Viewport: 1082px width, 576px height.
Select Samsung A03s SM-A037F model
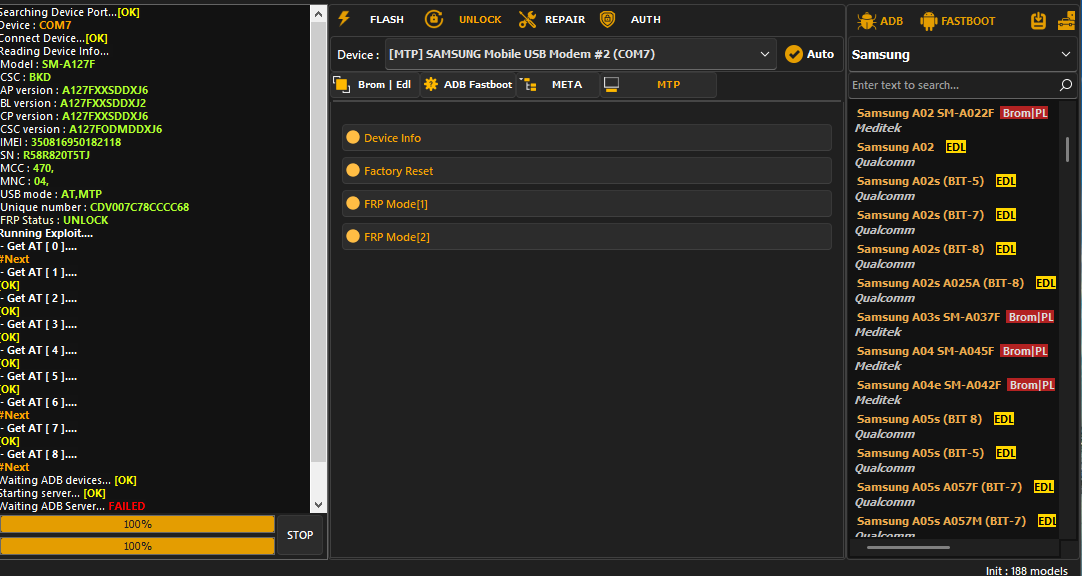(x=953, y=324)
